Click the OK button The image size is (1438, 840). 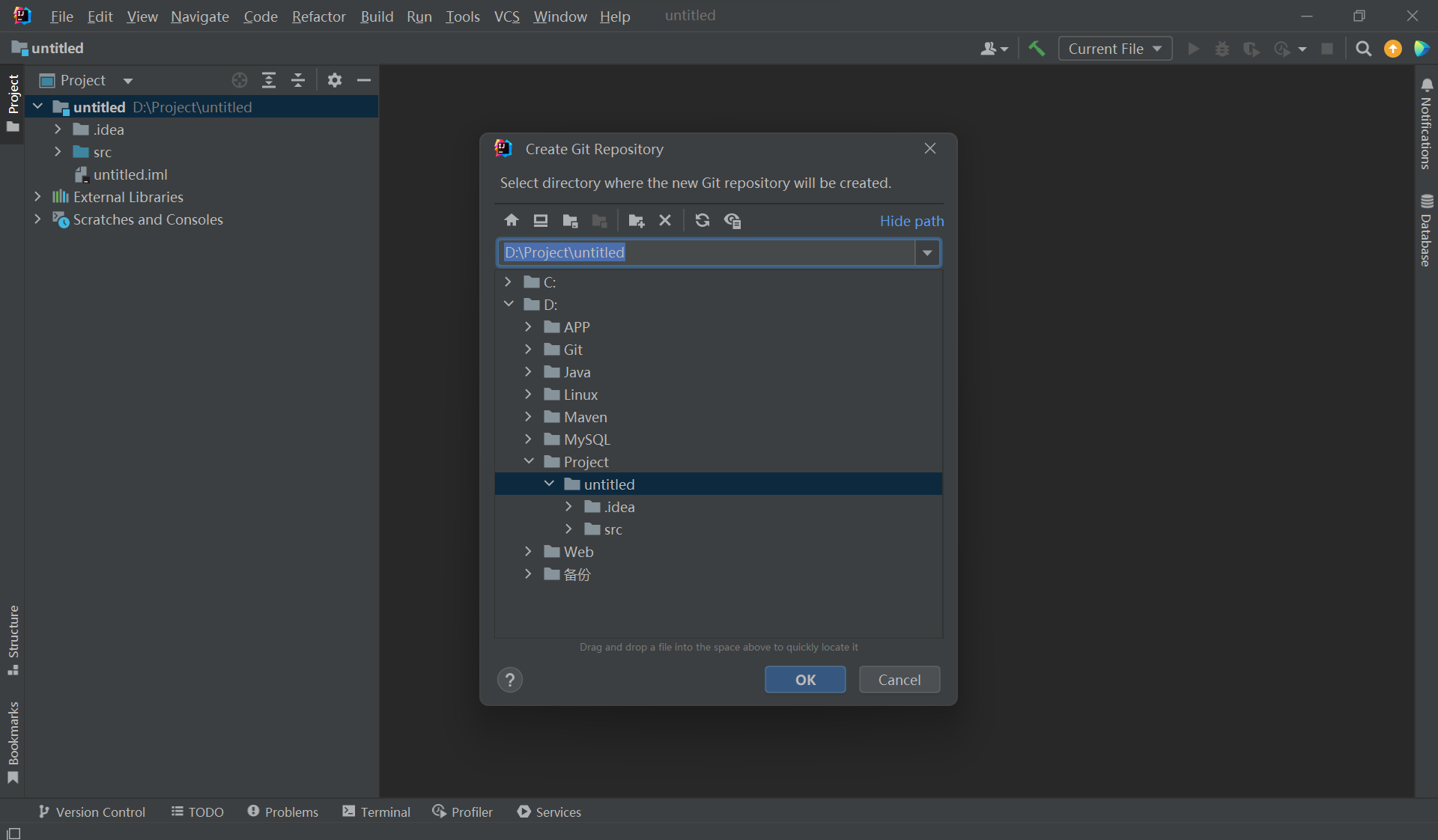tap(805, 680)
